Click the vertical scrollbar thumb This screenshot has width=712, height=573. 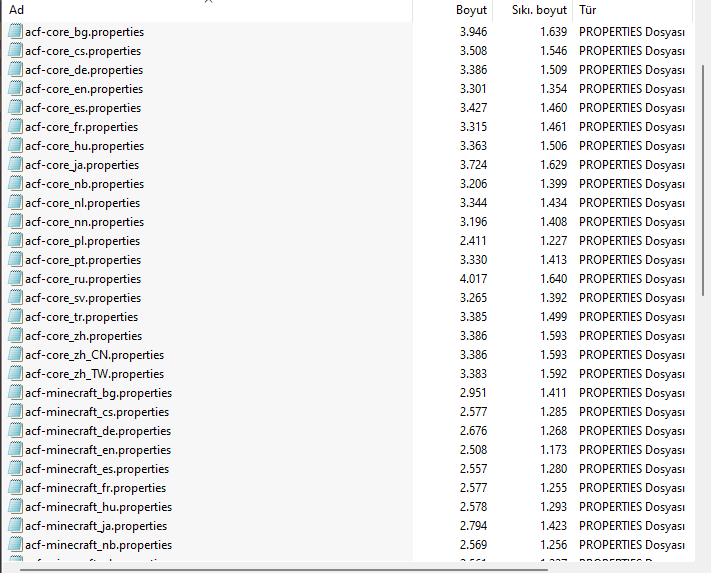pos(703,181)
